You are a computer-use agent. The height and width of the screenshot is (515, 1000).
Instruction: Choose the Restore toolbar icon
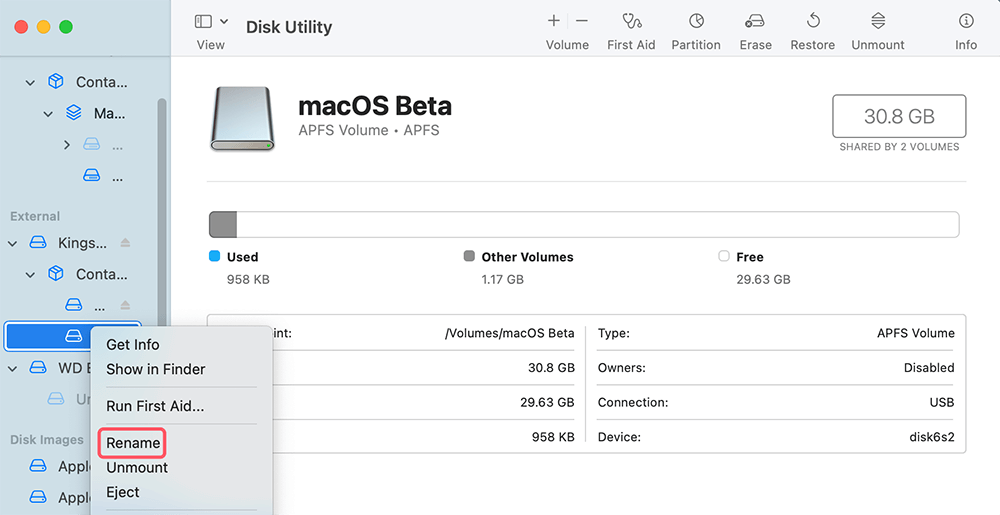pos(812,21)
